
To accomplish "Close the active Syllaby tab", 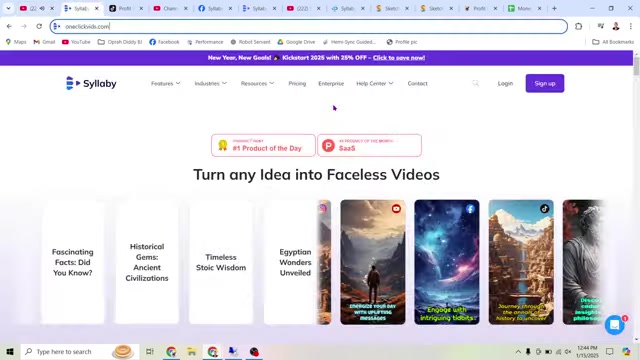I will coord(97,8).
